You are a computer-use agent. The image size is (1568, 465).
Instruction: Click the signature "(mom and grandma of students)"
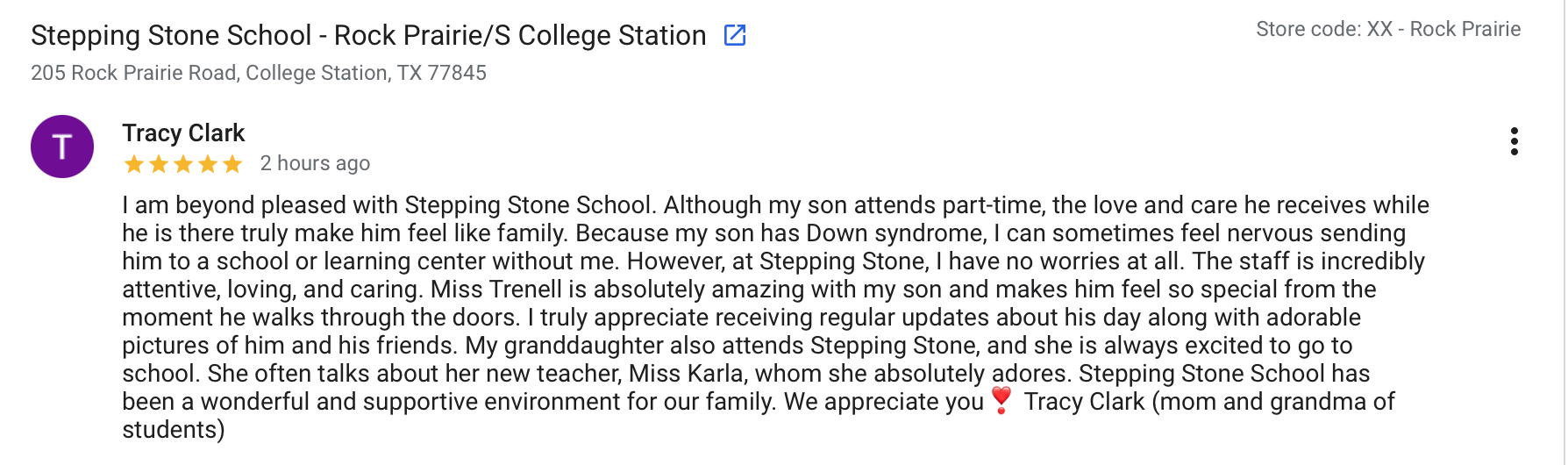[x=1272, y=402]
